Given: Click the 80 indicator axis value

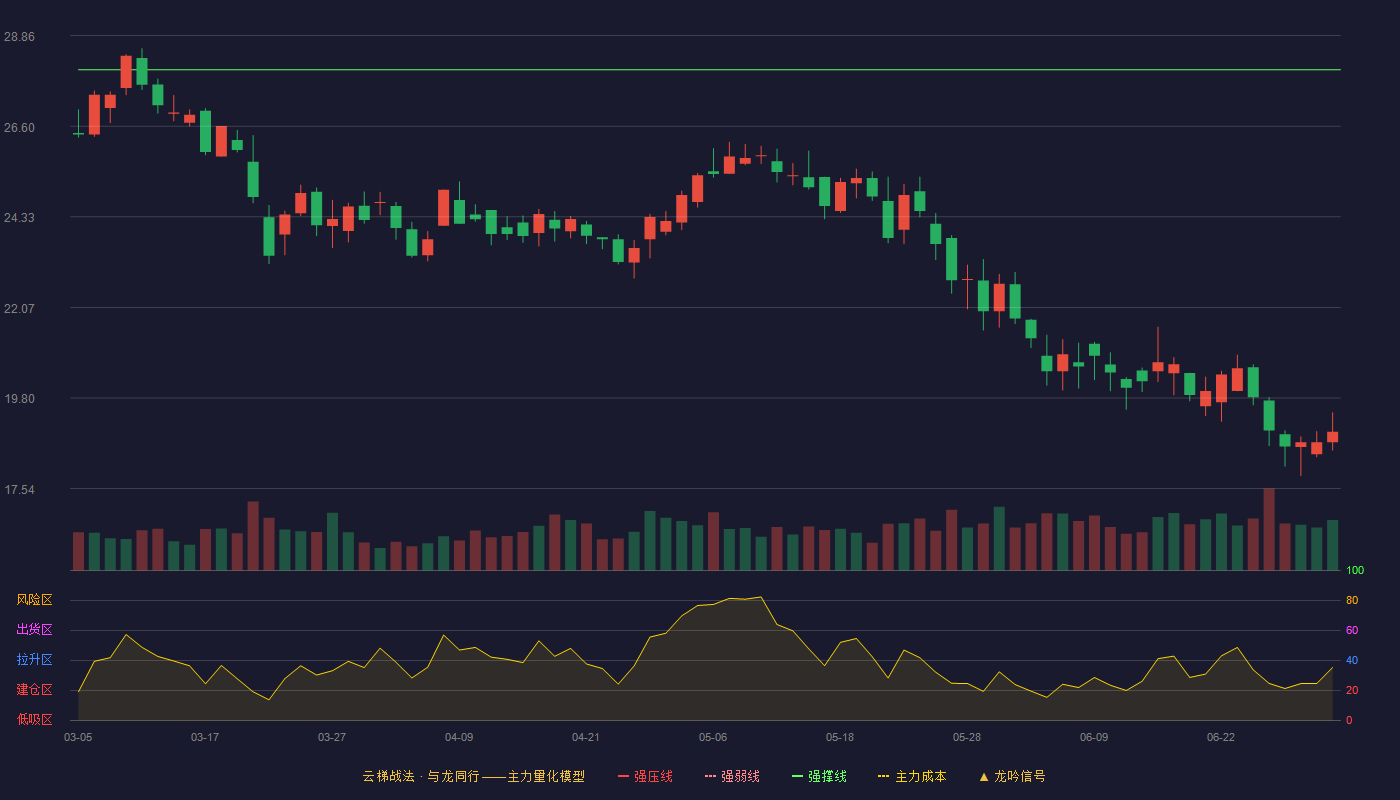Looking at the screenshot, I should pos(1352,601).
